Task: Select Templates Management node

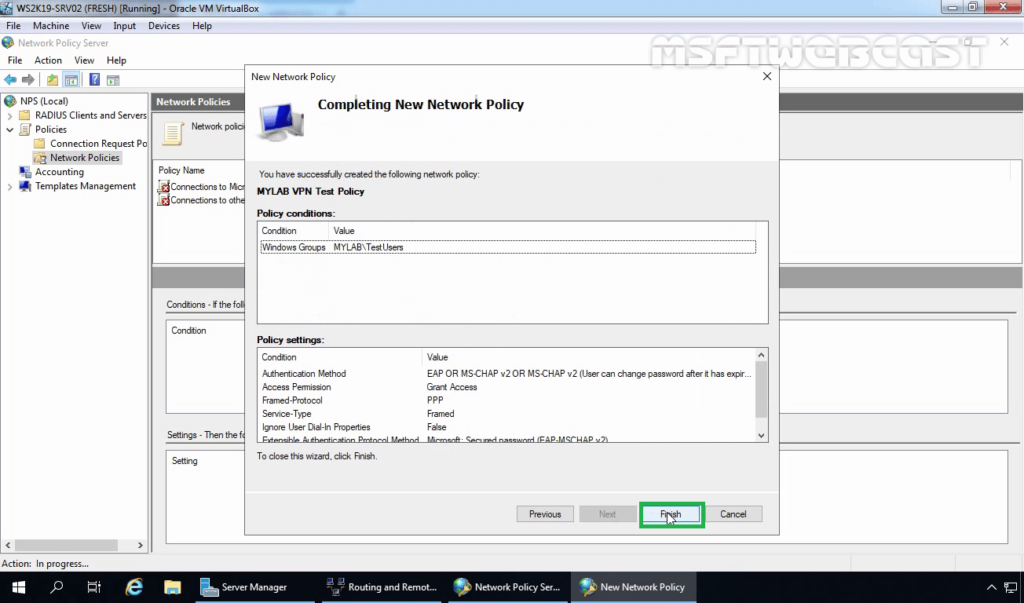Action: click(x=85, y=186)
